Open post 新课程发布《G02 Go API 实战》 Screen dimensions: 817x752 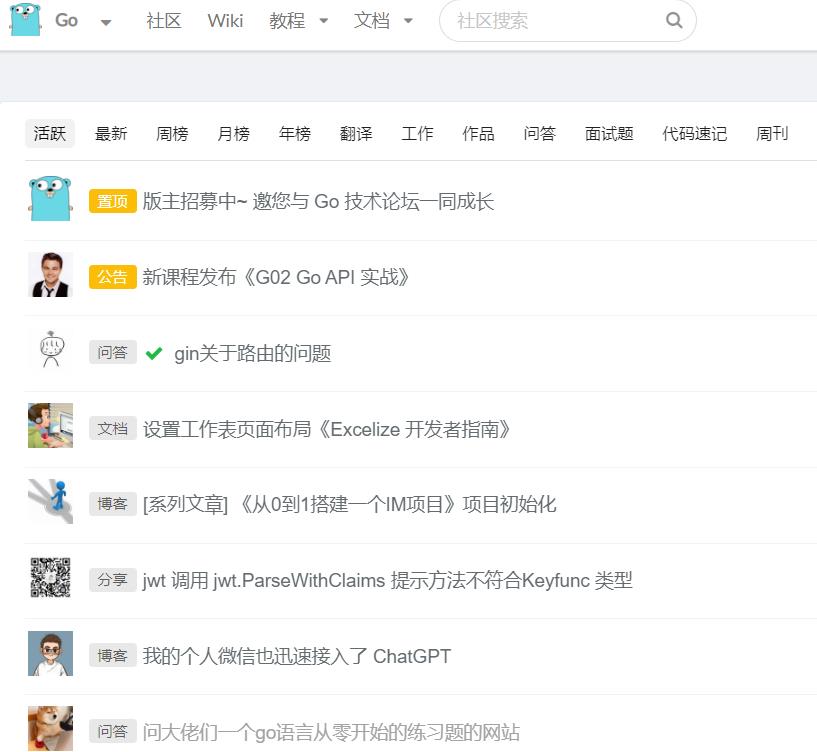[276, 277]
